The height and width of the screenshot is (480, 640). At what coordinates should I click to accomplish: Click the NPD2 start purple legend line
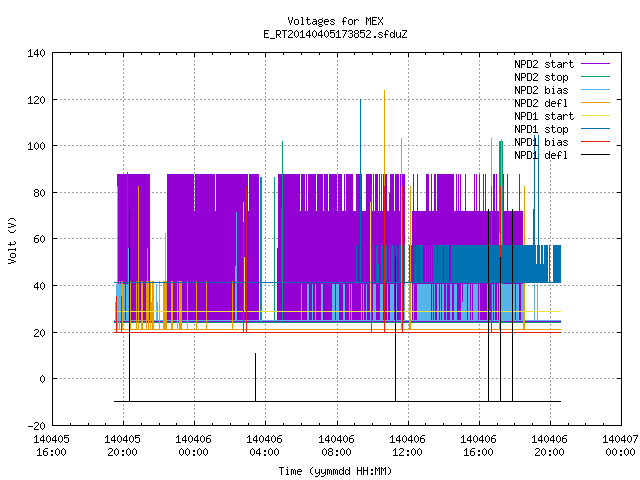(x=596, y=64)
